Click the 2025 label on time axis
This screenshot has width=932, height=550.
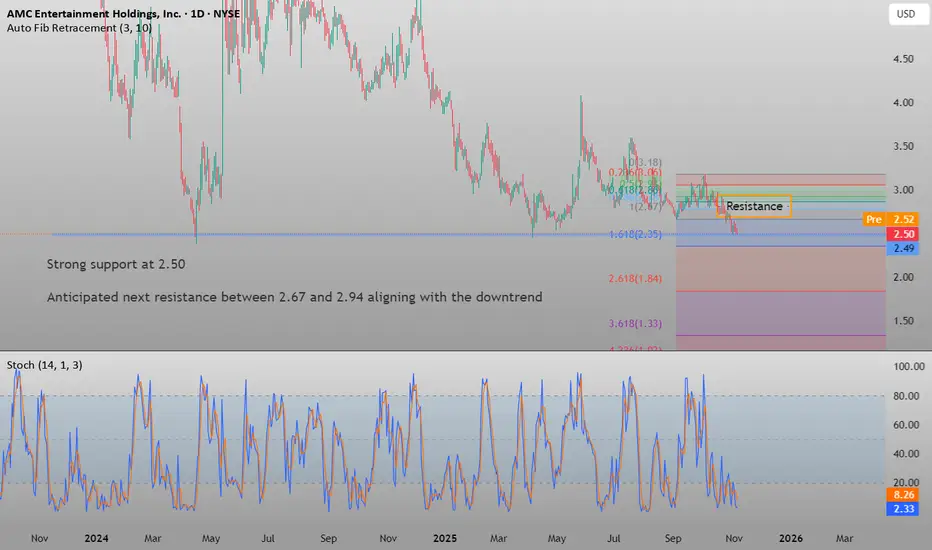pos(445,538)
